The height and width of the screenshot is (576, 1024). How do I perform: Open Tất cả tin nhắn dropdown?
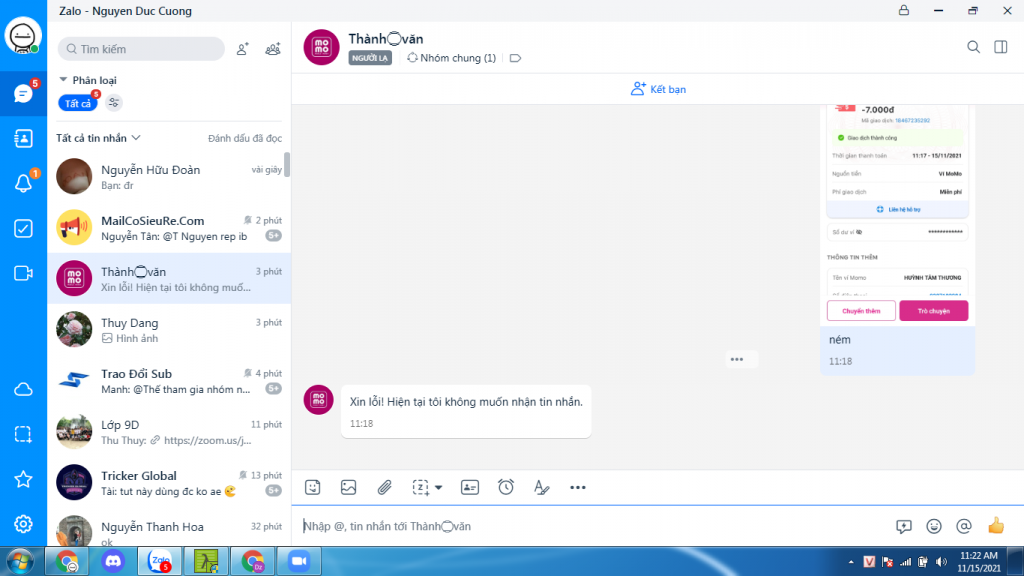click(98, 138)
